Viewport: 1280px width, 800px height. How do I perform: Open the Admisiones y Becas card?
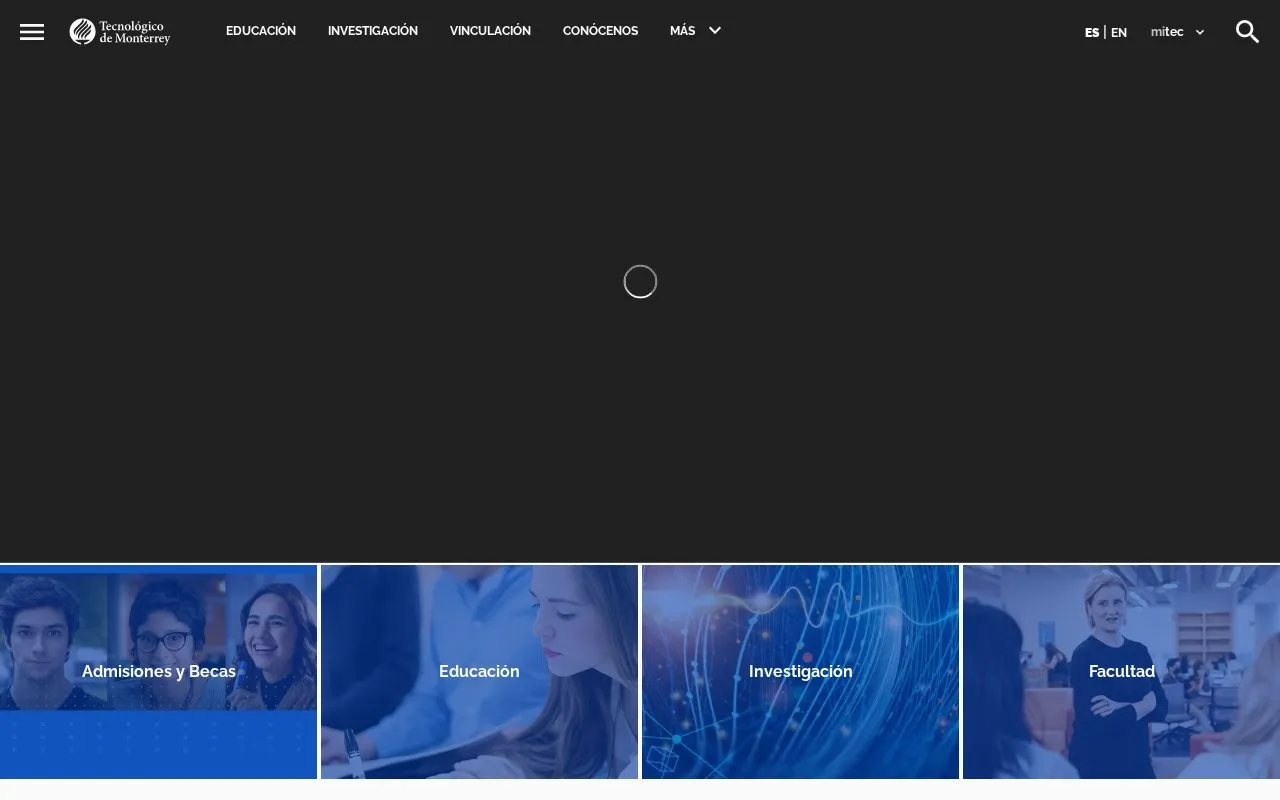pyautogui.click(x=158, y=672)
